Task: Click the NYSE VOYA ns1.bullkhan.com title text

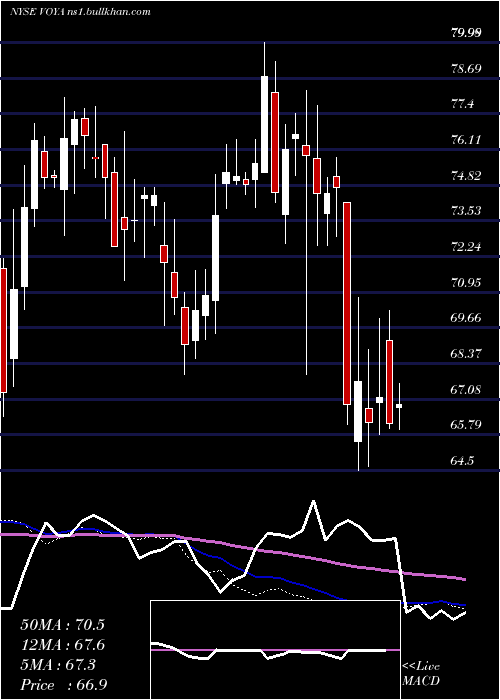Action: pyautogui.click(x=80, y=12)
